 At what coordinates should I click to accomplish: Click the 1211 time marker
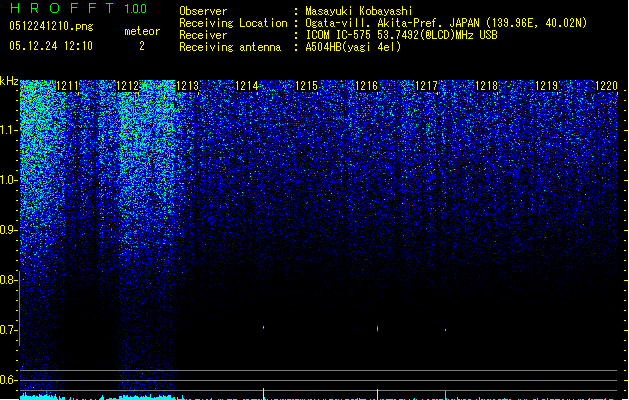[x=67, y=86]
